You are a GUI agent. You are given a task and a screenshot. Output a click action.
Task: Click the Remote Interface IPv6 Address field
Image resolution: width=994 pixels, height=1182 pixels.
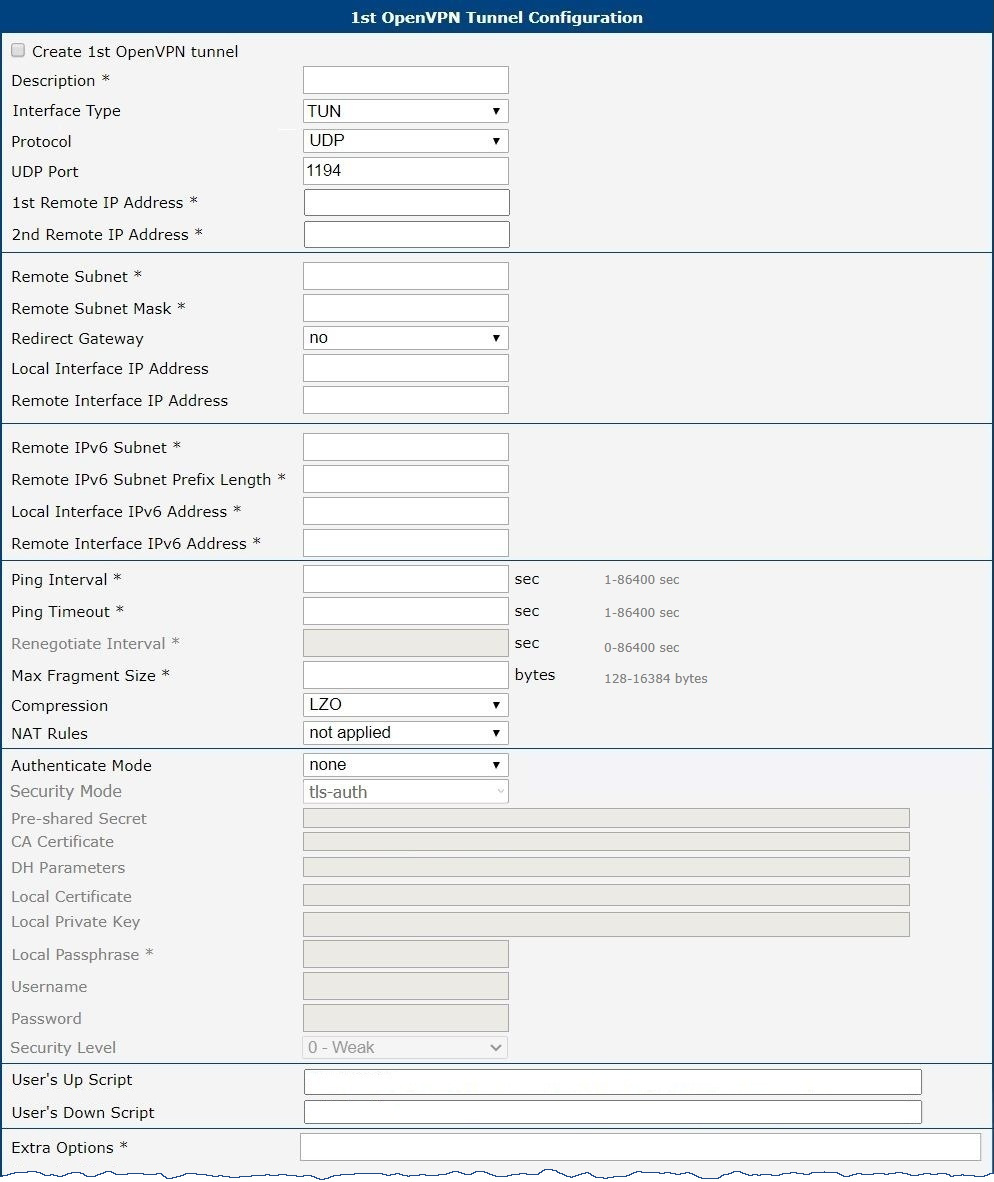pyautogui.click(x=405, y=543)
